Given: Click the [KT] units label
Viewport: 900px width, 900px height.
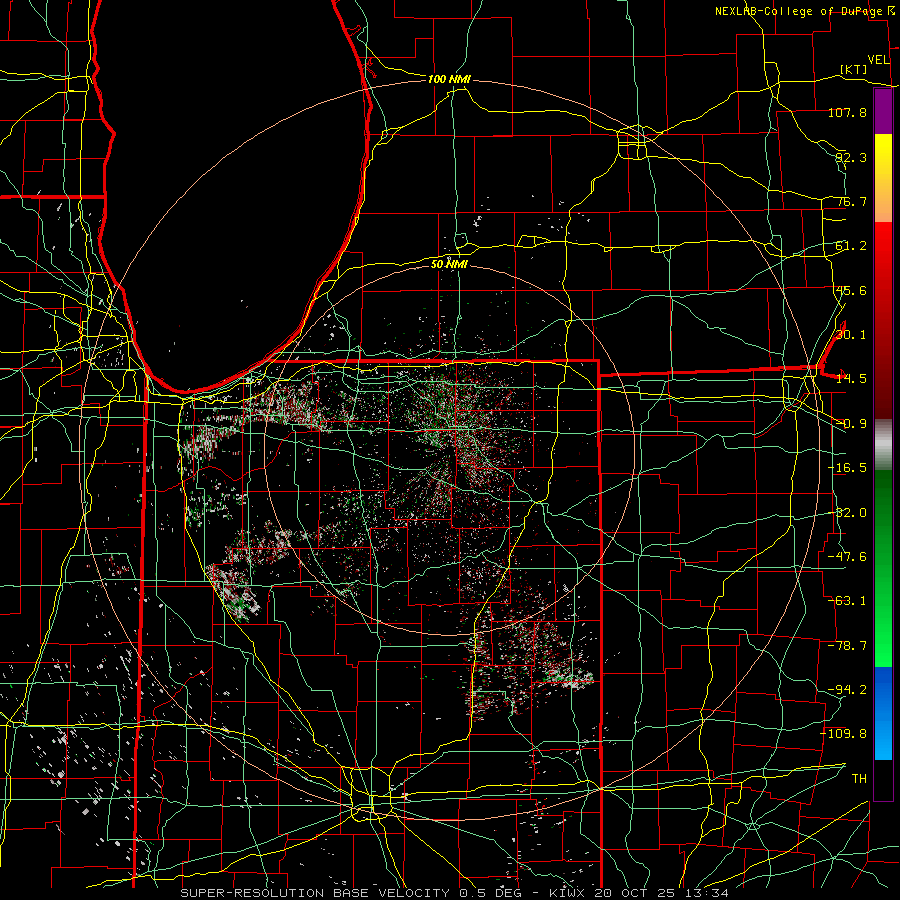Looking at the screenshot, I should [854, 69].
